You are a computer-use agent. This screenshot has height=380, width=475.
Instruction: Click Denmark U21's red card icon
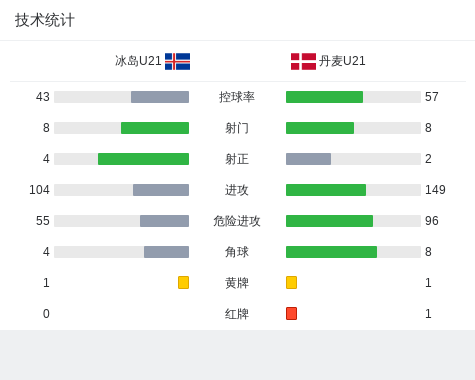point(291,313)
